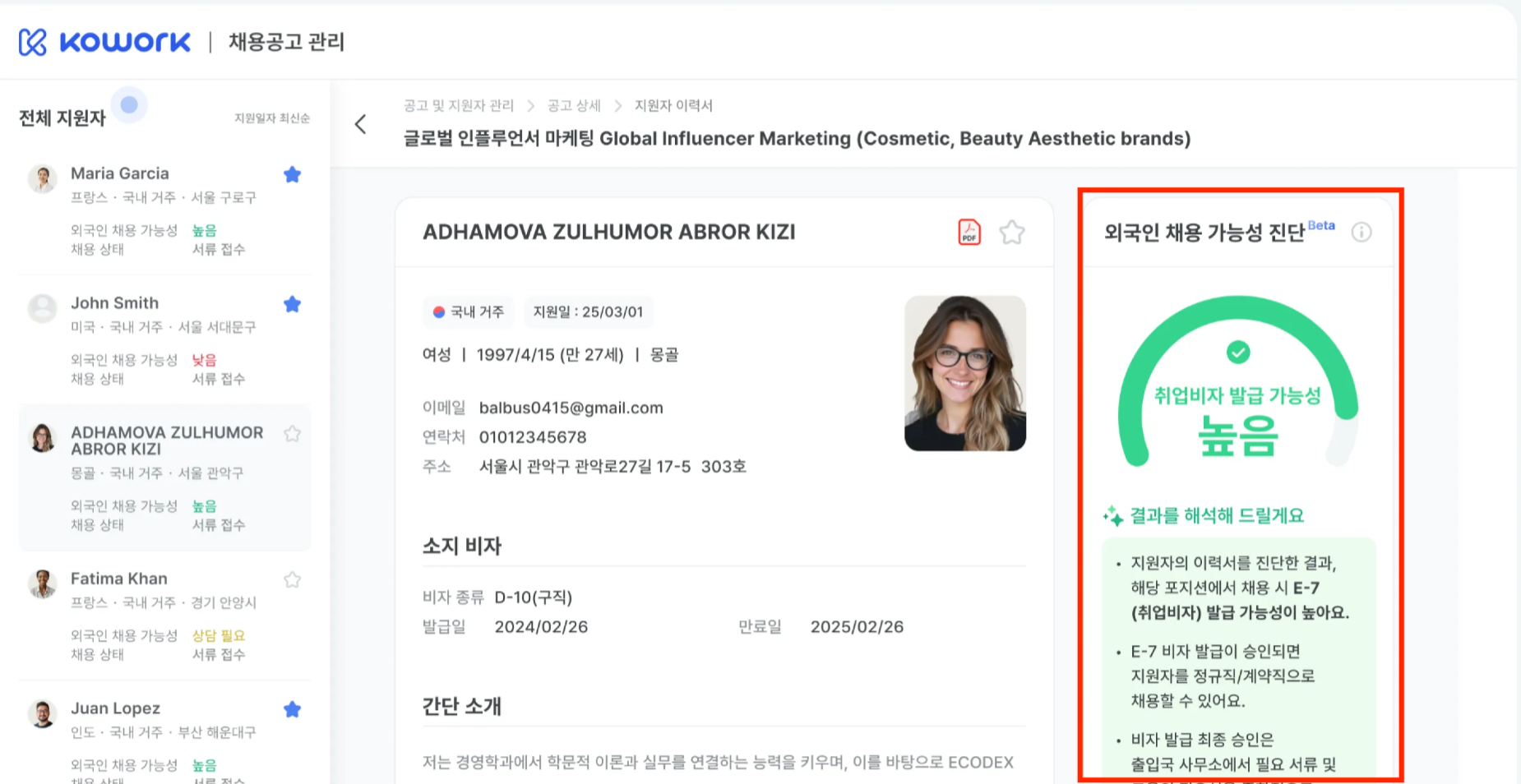Viewport: 1521px width, 784px height.
Task: Click the 취업비자 발급 가능성 gauge
Action: coord(1237,382)
